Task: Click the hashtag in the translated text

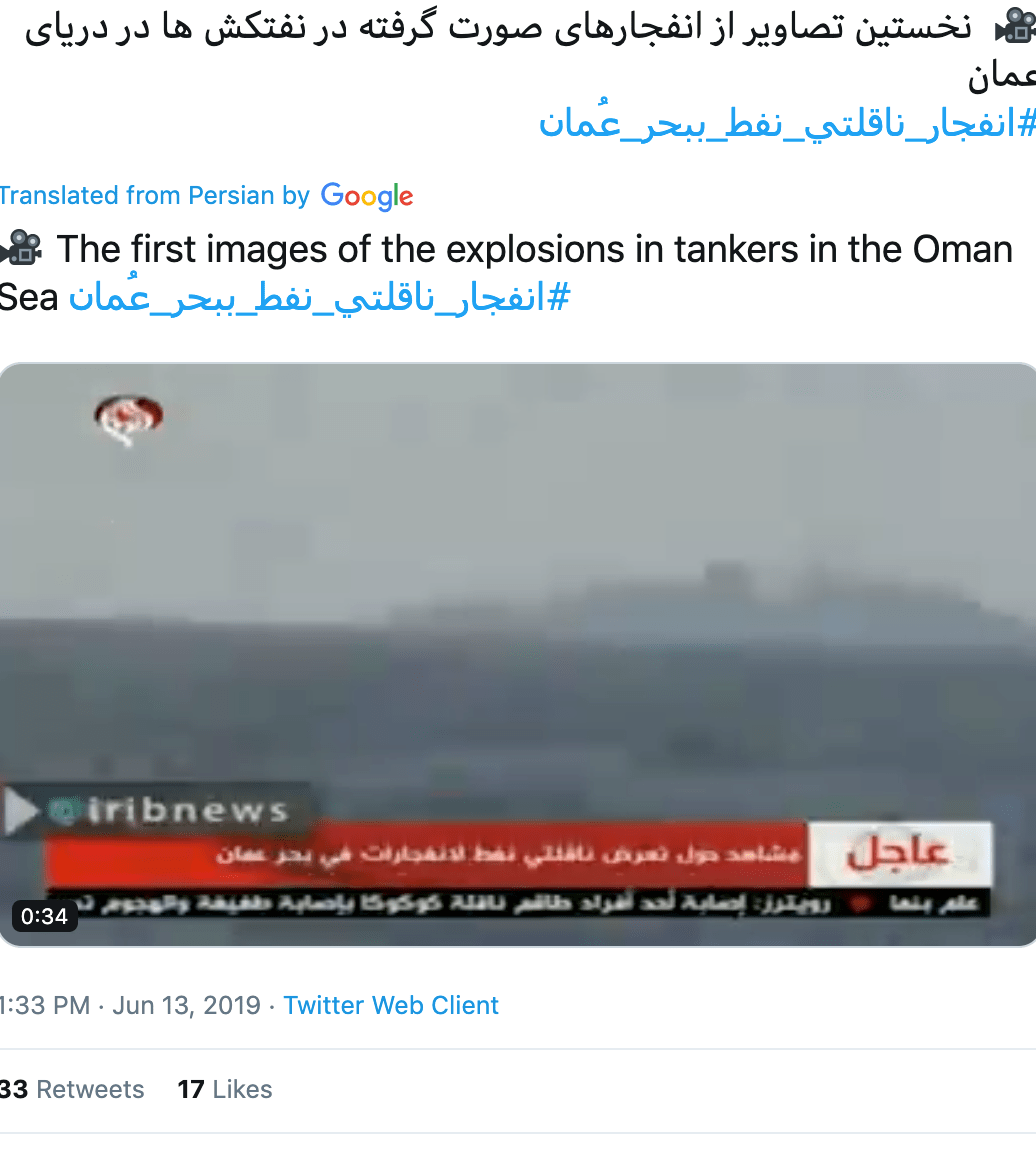Action: tap(319, 298)
